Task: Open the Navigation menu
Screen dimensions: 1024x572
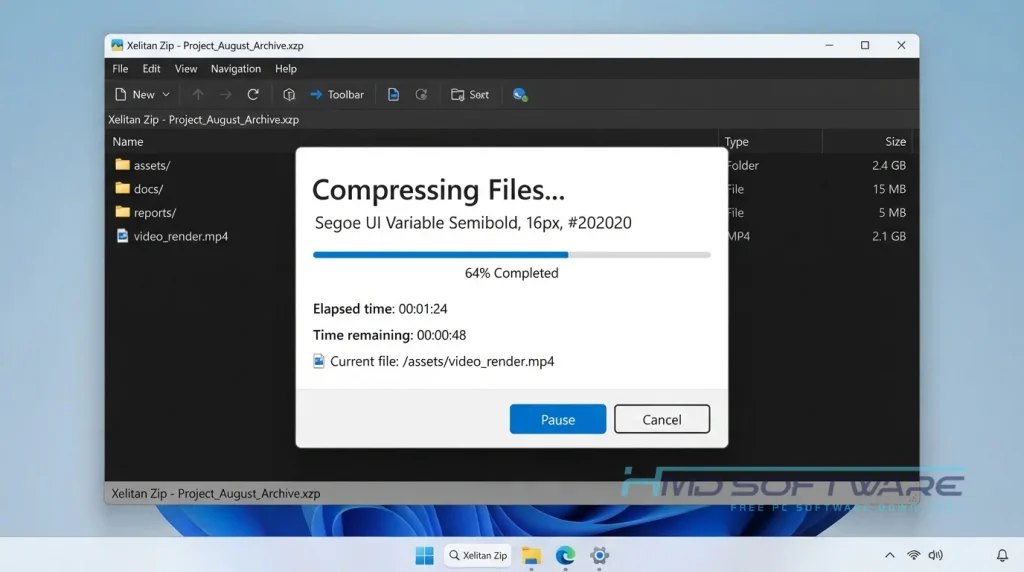Action: click(x=236, y=69)
